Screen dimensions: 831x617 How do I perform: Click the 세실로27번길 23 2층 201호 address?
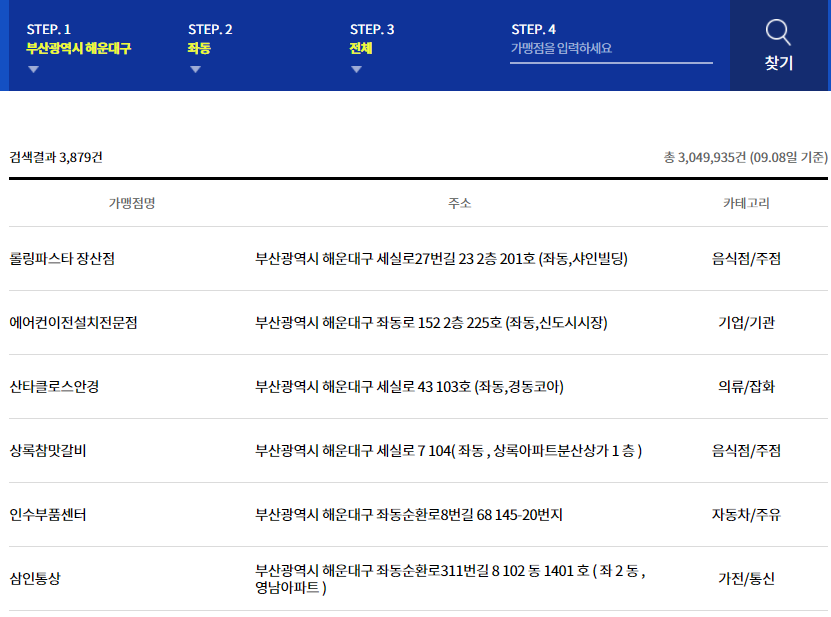click(441, 259)
